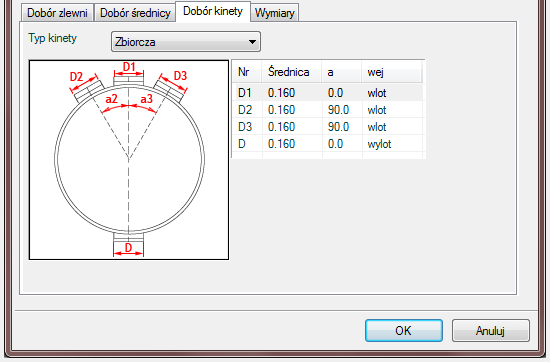Select the Nr column header

[247, 72]
